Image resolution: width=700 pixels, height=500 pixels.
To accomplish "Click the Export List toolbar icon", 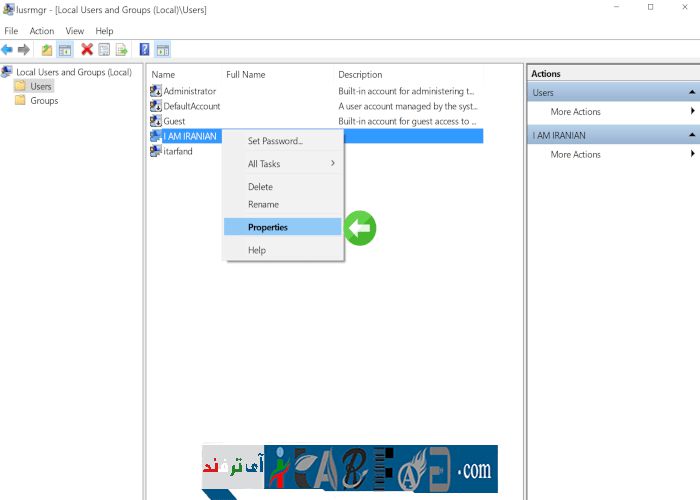I will [x=121, y=49].
